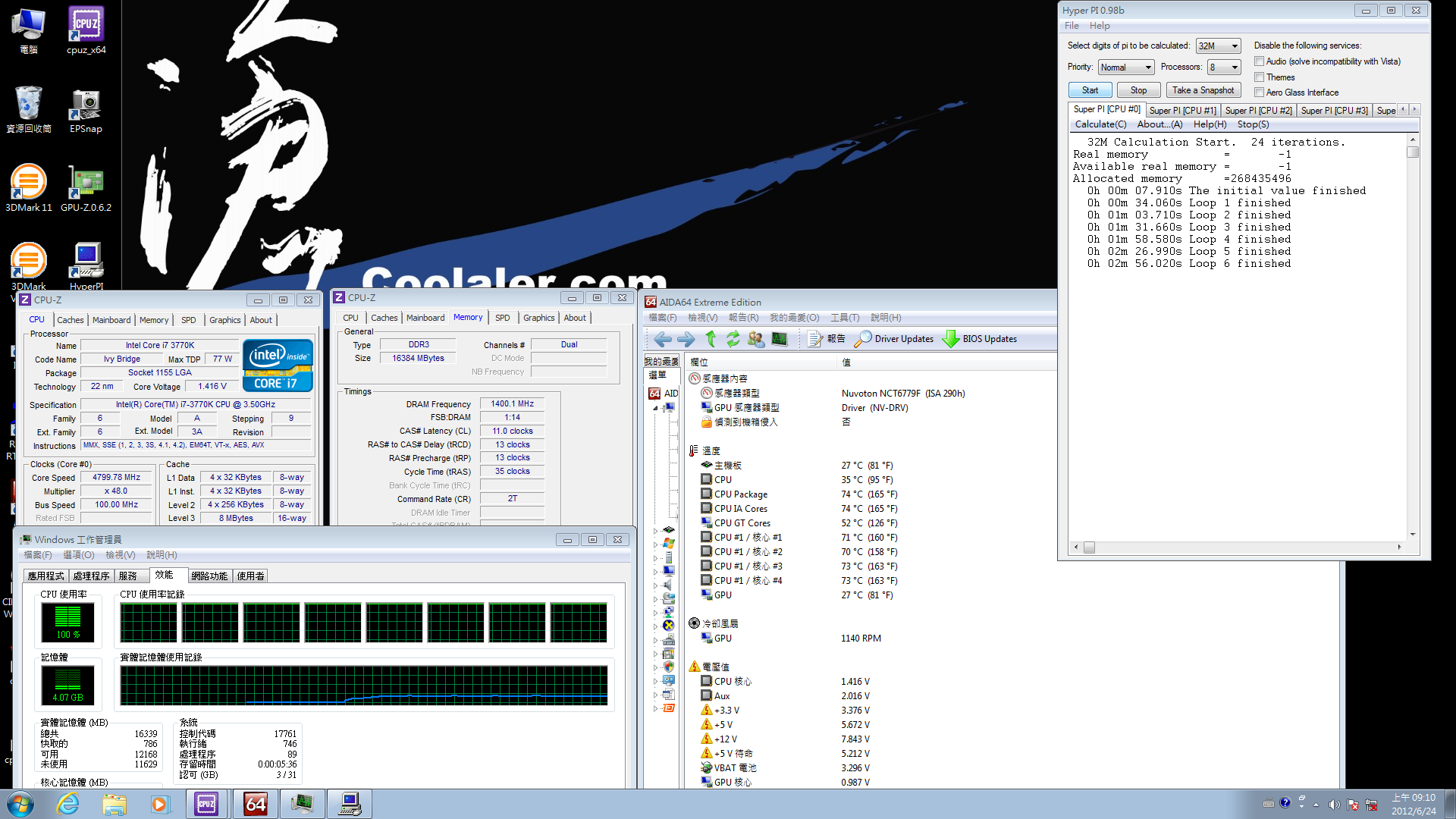Enable Audio service disable checkbox in Hyper PI

pyautogui.click(x=1259, y=61)
